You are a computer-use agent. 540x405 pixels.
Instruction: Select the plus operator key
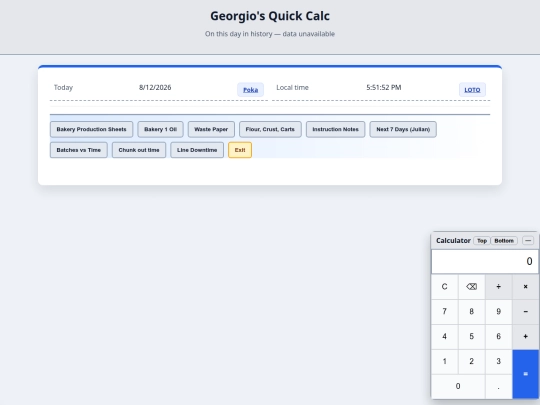[x=525, y=336]
